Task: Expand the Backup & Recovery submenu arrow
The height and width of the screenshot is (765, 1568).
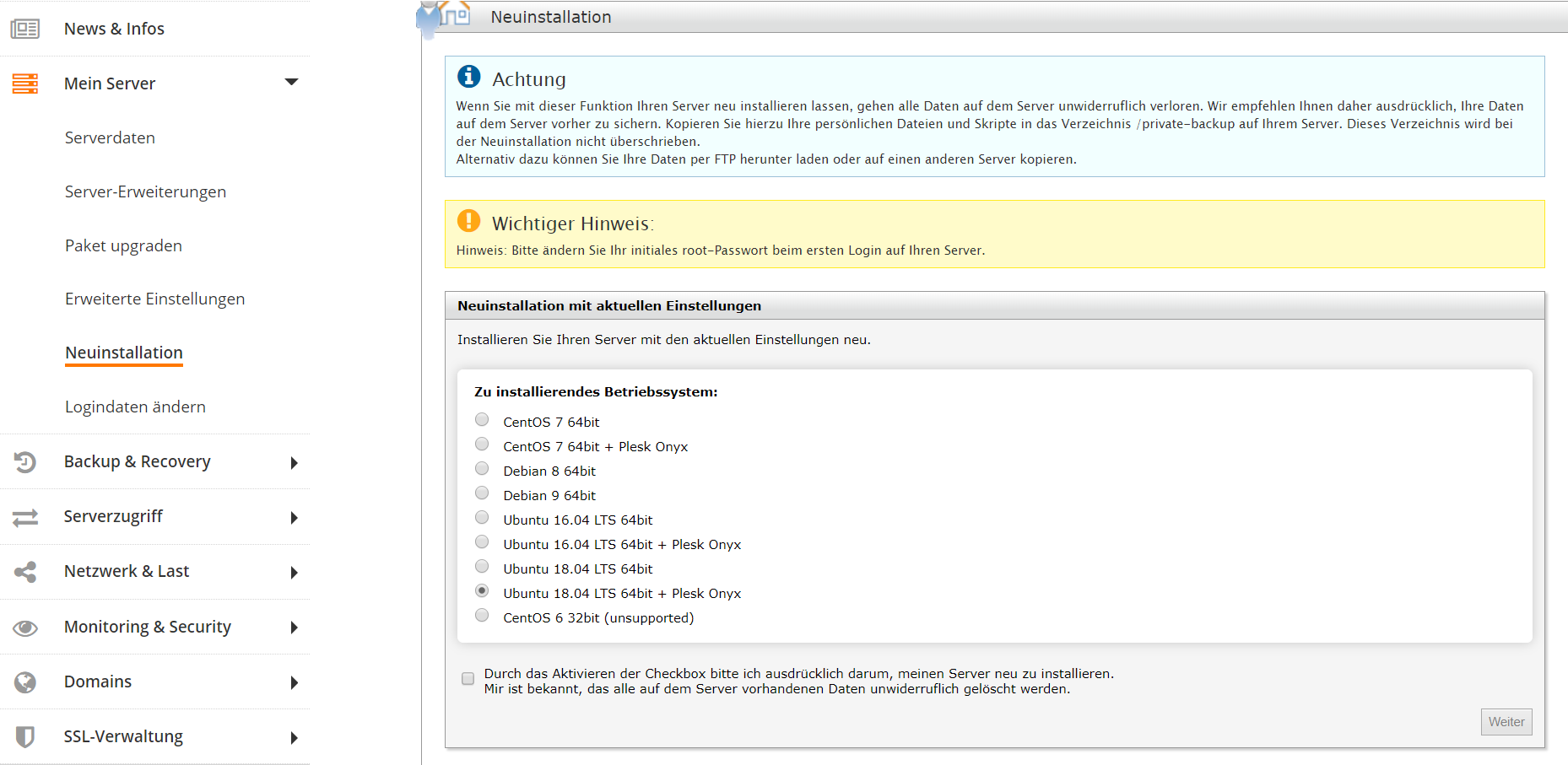Action: [x=294, y=463]
